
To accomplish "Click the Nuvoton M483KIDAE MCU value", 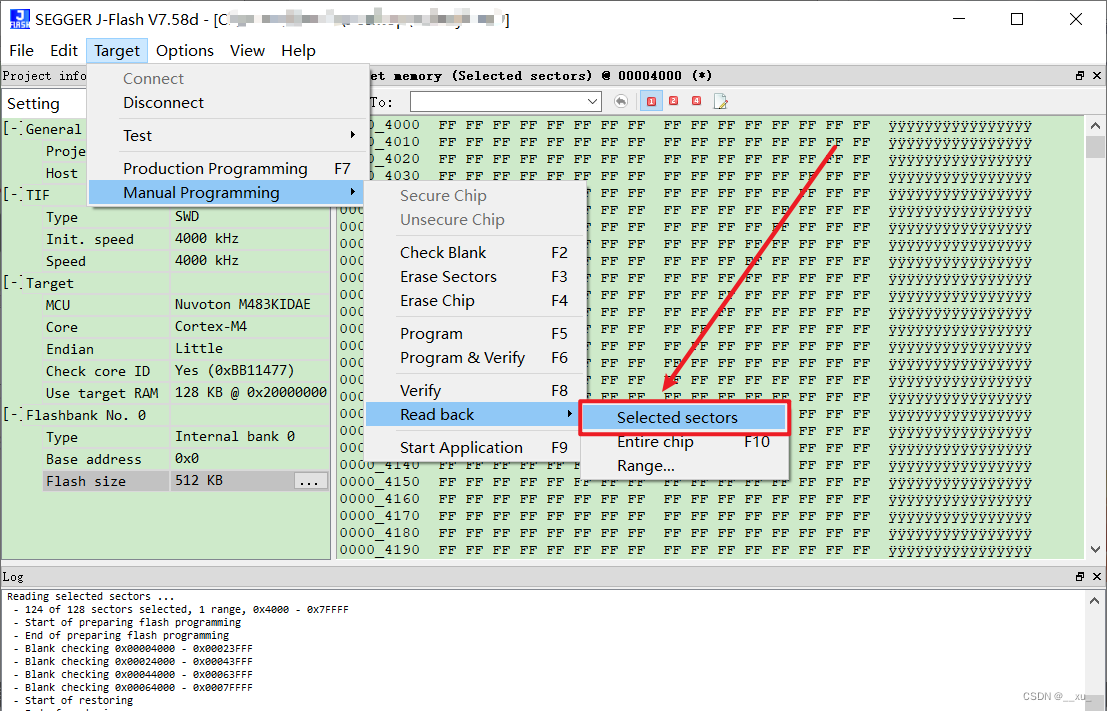I will point(243,304).
